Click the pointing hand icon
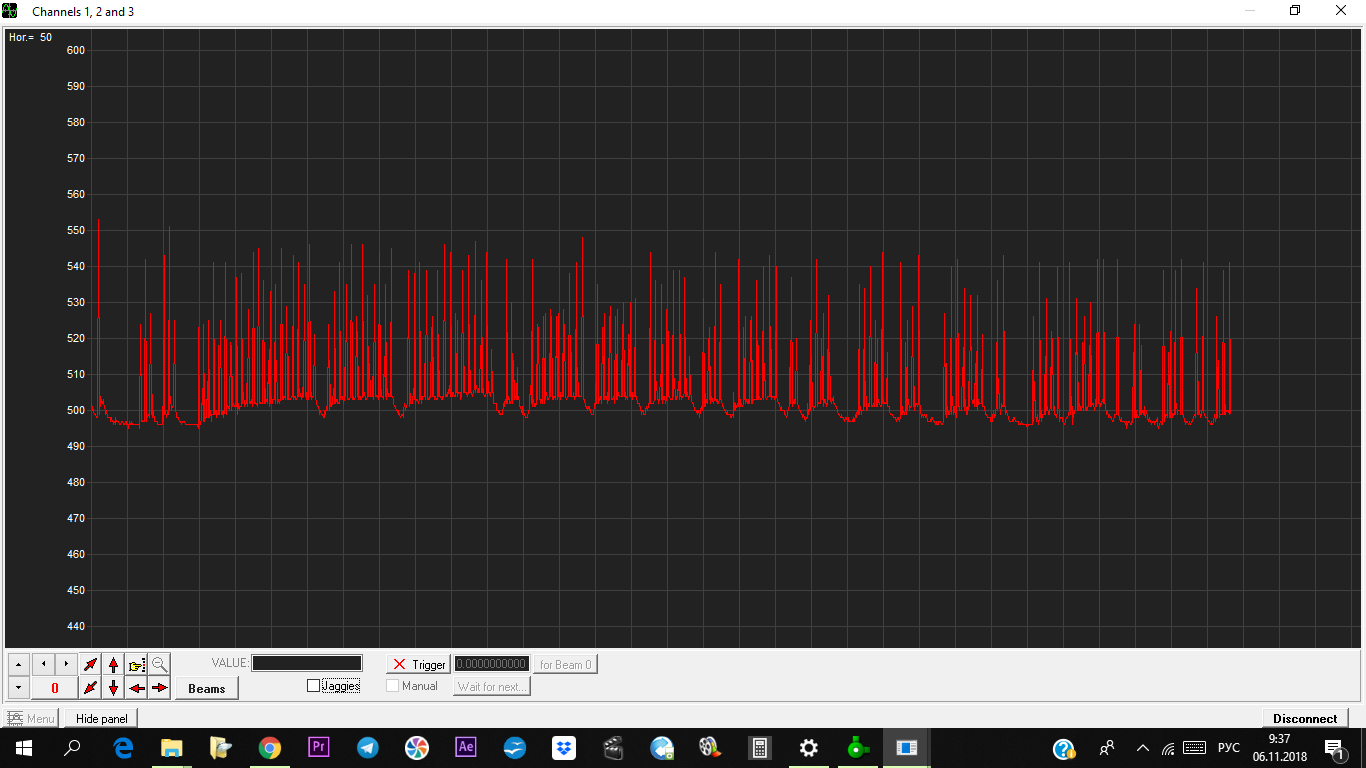1366x768 pixels. coord(137,665)
